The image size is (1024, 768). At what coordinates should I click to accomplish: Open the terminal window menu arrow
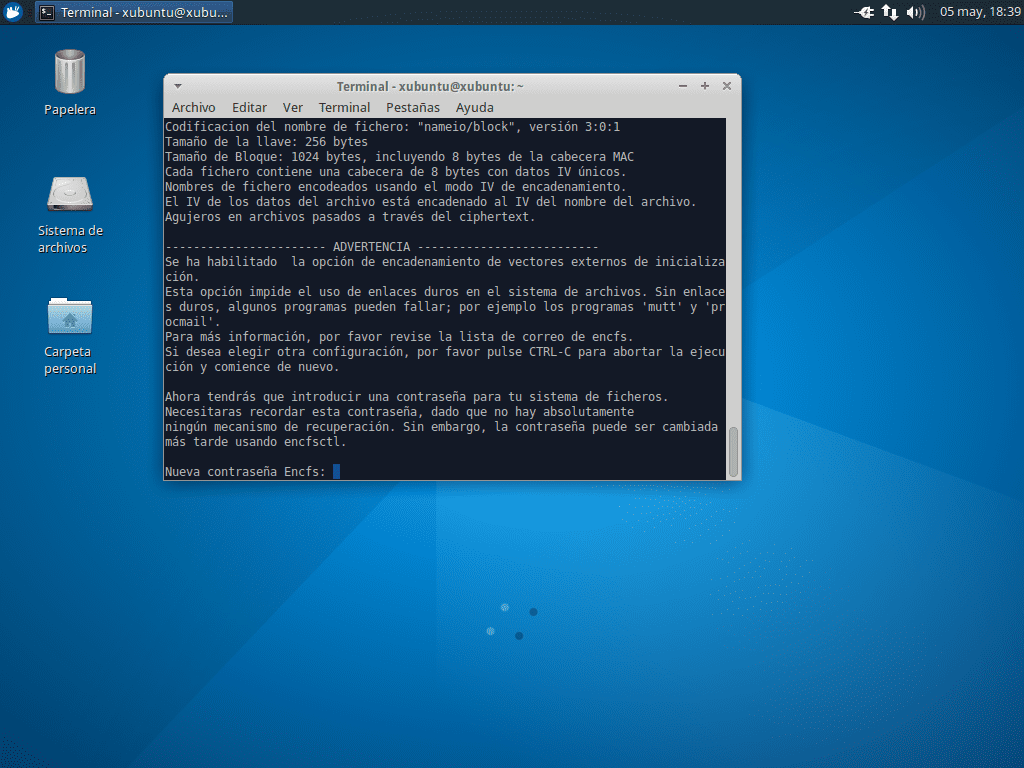(x=177, y=86)
